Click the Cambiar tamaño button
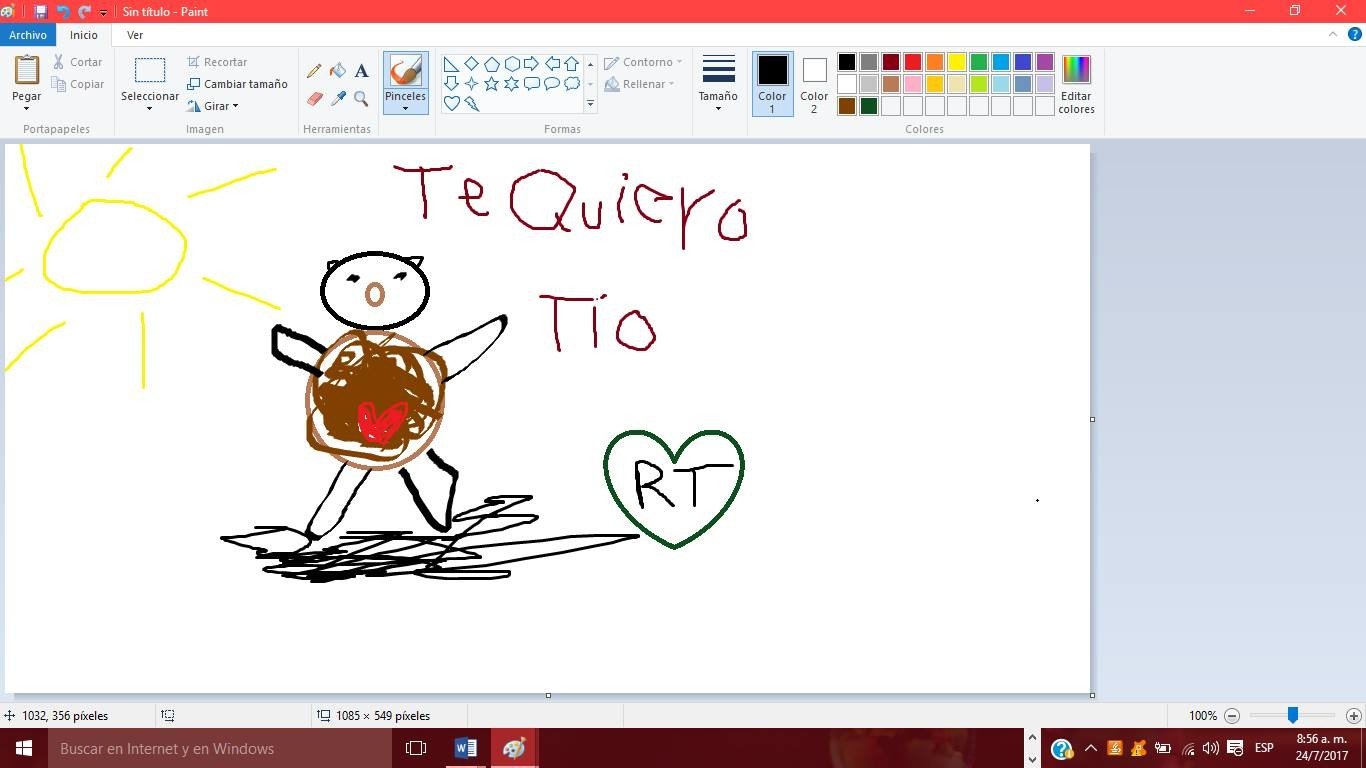 (x=237, y=84)
